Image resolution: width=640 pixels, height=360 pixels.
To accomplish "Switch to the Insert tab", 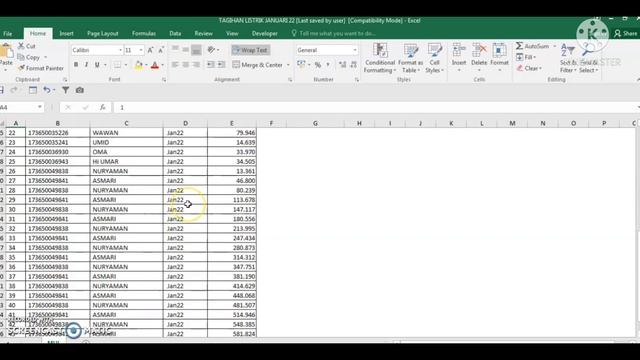I will [x=66, y=33].
